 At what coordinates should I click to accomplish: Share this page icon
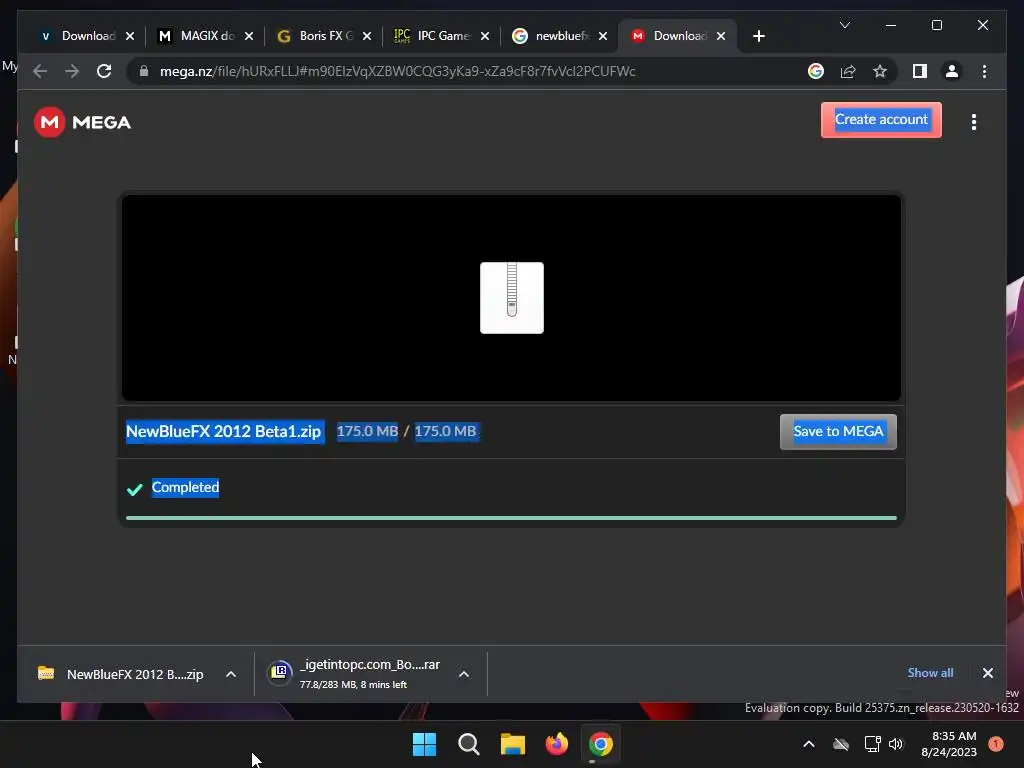point(848,71)
